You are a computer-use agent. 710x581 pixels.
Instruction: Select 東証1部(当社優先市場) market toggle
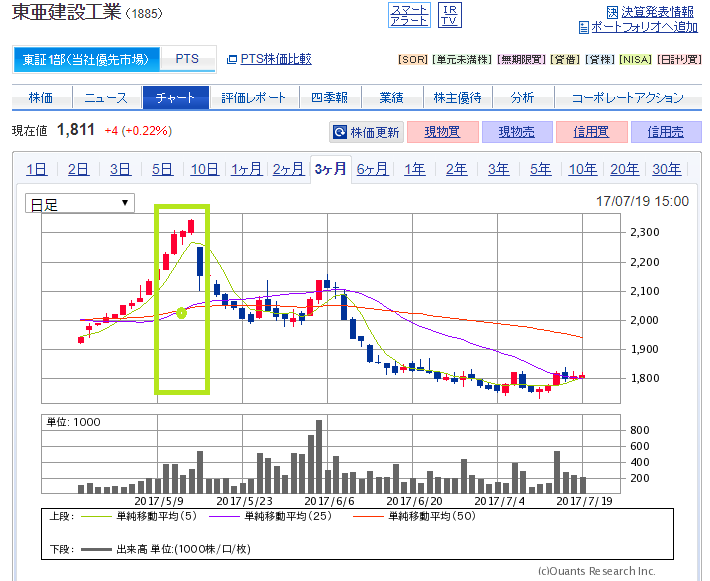[86, 59]
